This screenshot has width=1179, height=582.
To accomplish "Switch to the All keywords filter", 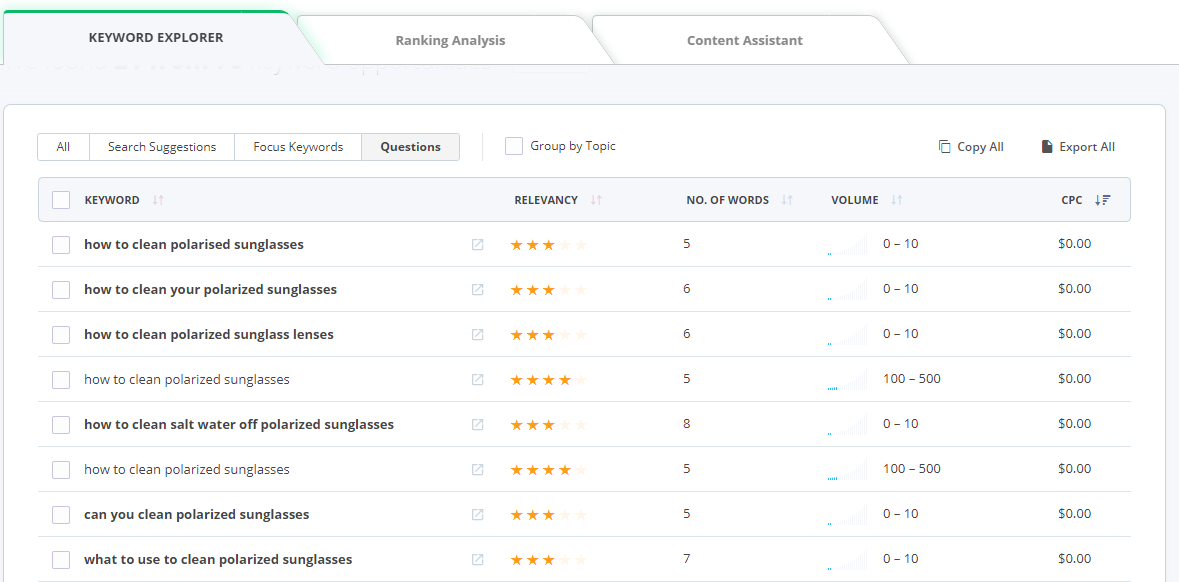I will coord(63,146).
